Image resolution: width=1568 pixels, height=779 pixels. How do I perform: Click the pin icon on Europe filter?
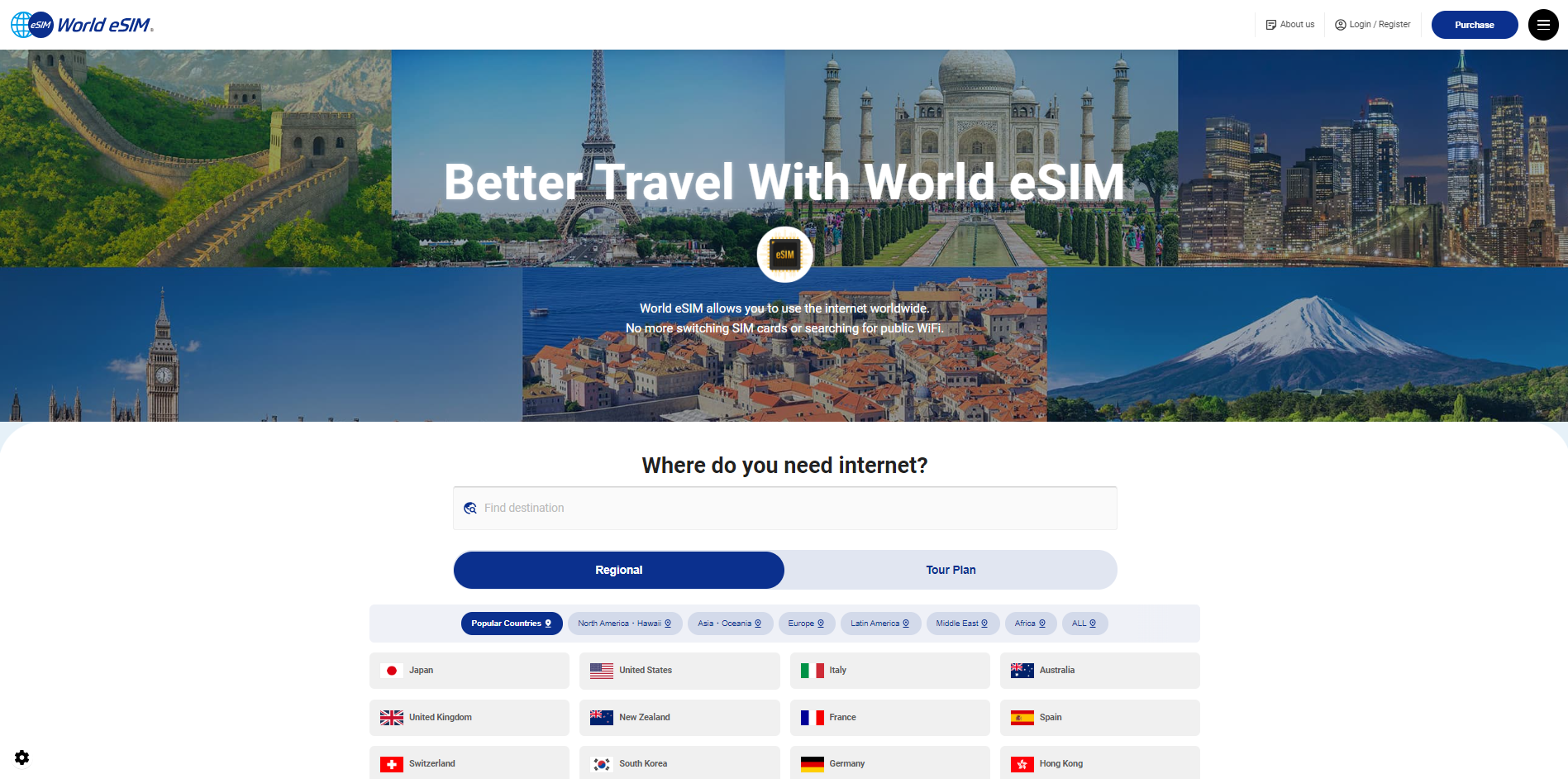[821, 624]
